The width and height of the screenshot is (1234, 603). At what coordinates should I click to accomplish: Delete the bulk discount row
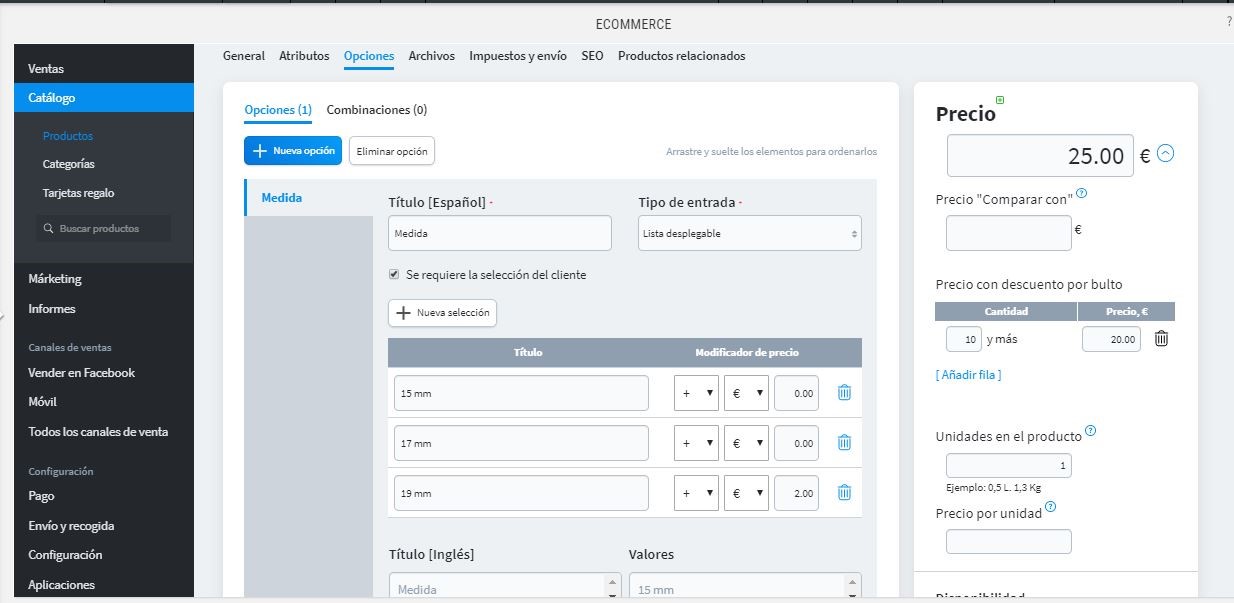pyautogui.click(x=1161, y=339)
